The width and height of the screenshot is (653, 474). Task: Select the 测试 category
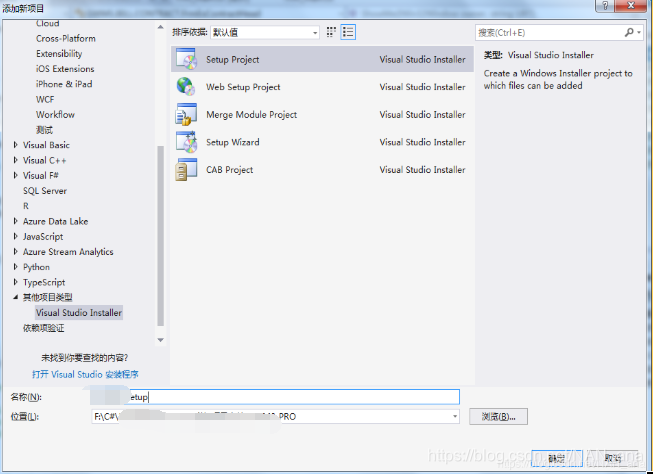(45, 130)
